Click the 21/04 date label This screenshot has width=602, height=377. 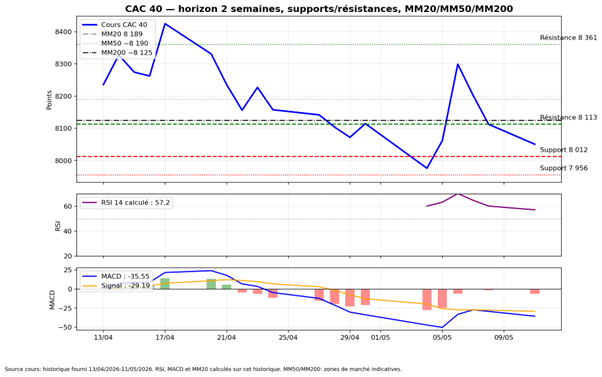[x=227, y=338]
